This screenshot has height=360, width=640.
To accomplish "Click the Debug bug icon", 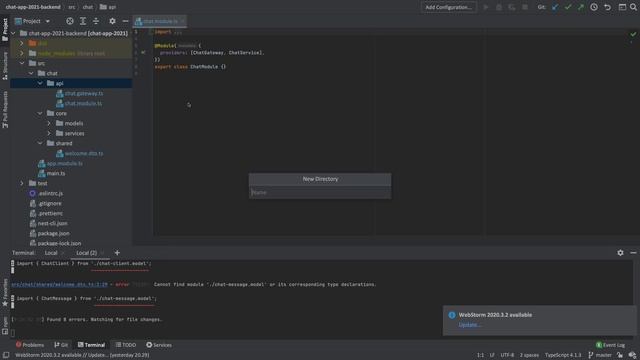I will 499,7.
